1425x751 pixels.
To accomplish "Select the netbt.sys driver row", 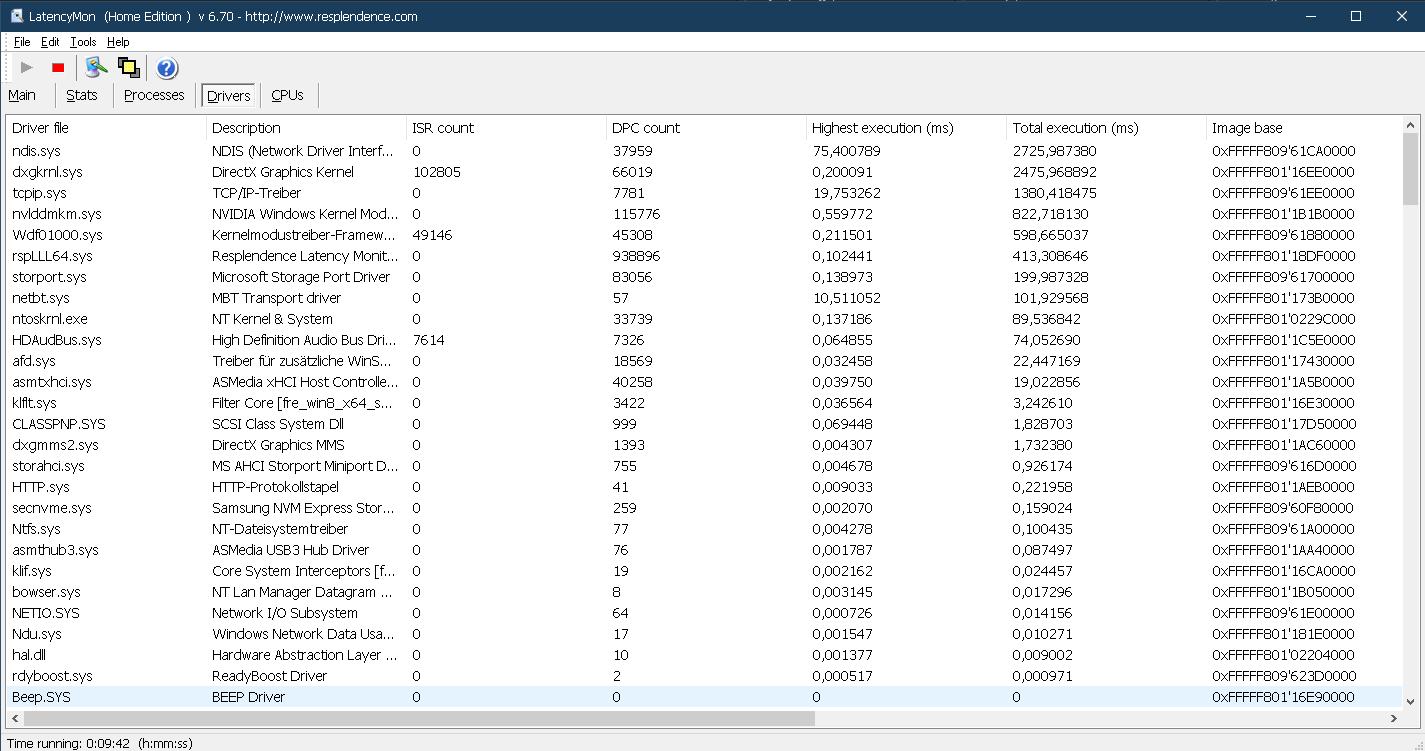I will (x=704, y=298).
